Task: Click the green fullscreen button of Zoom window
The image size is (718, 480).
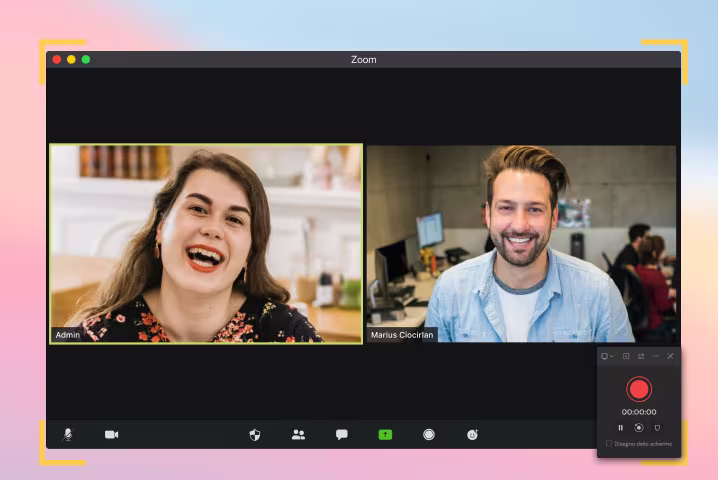Action: pyautogui.click(x=86, y=60)
